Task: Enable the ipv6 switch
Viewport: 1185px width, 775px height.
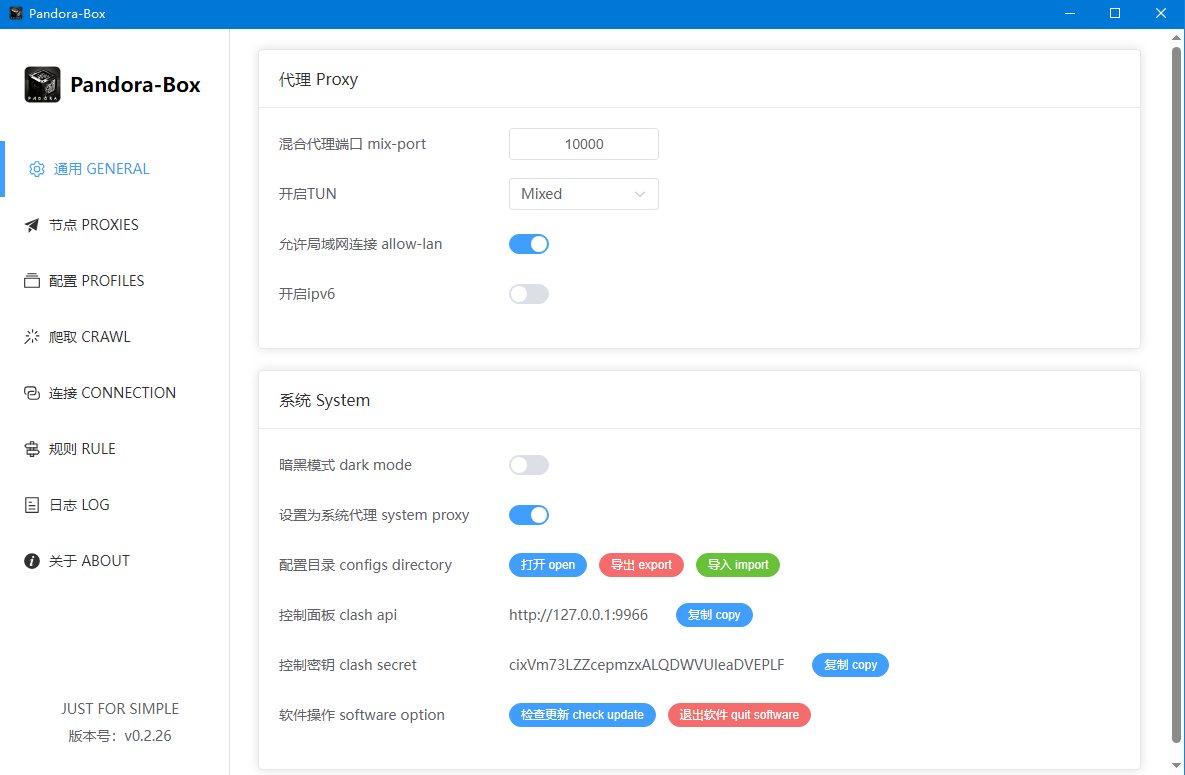Action: pos(529,294)
